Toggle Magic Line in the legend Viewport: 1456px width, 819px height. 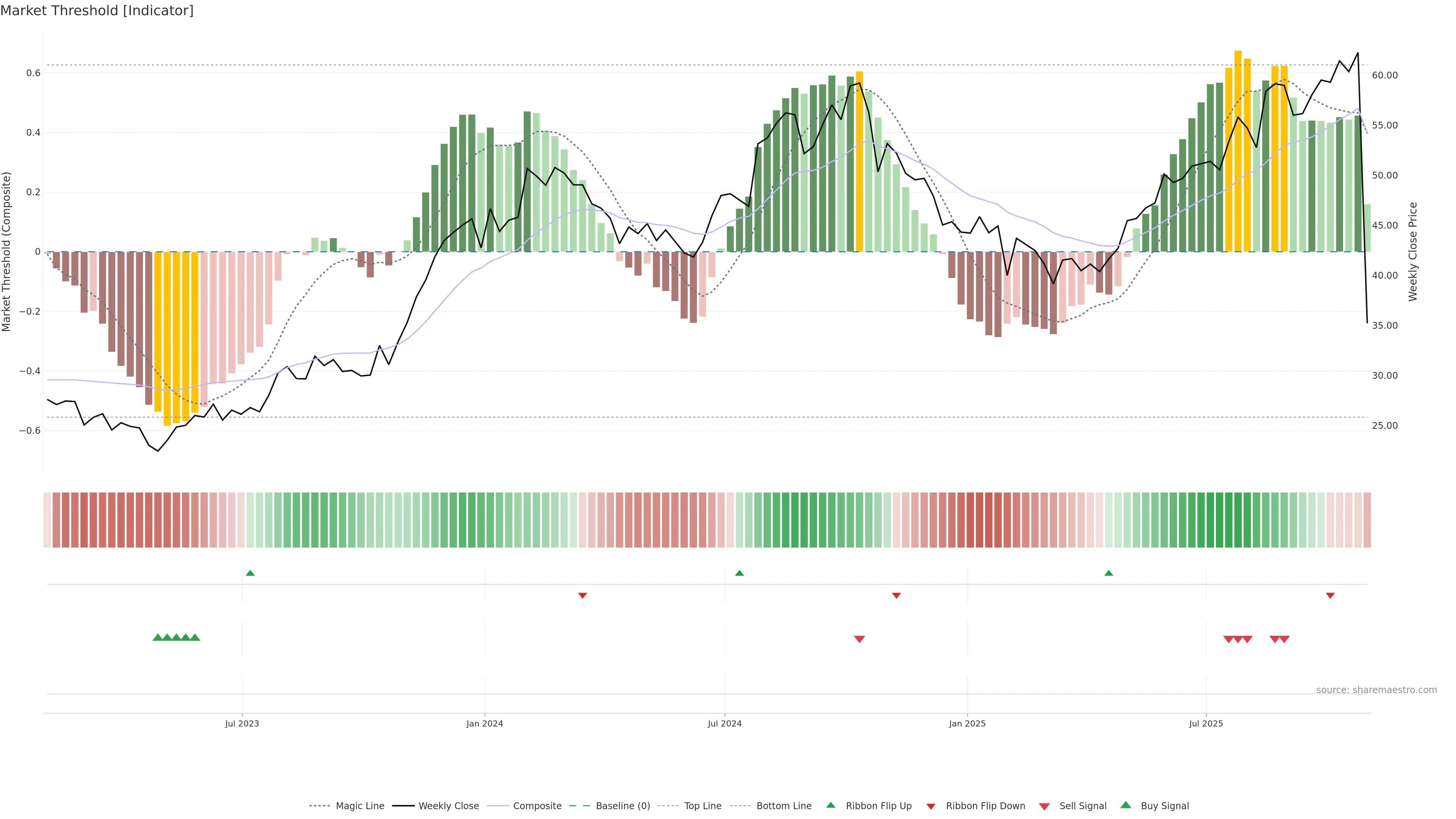359,806
